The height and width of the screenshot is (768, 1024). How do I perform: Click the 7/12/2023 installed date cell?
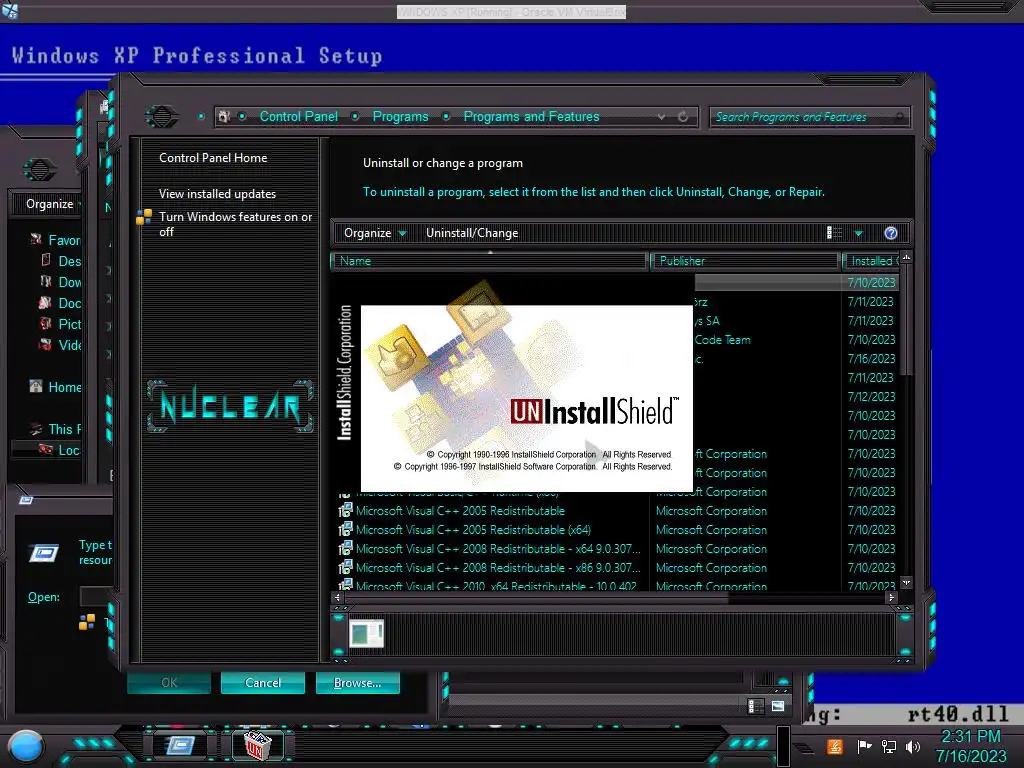871,397
